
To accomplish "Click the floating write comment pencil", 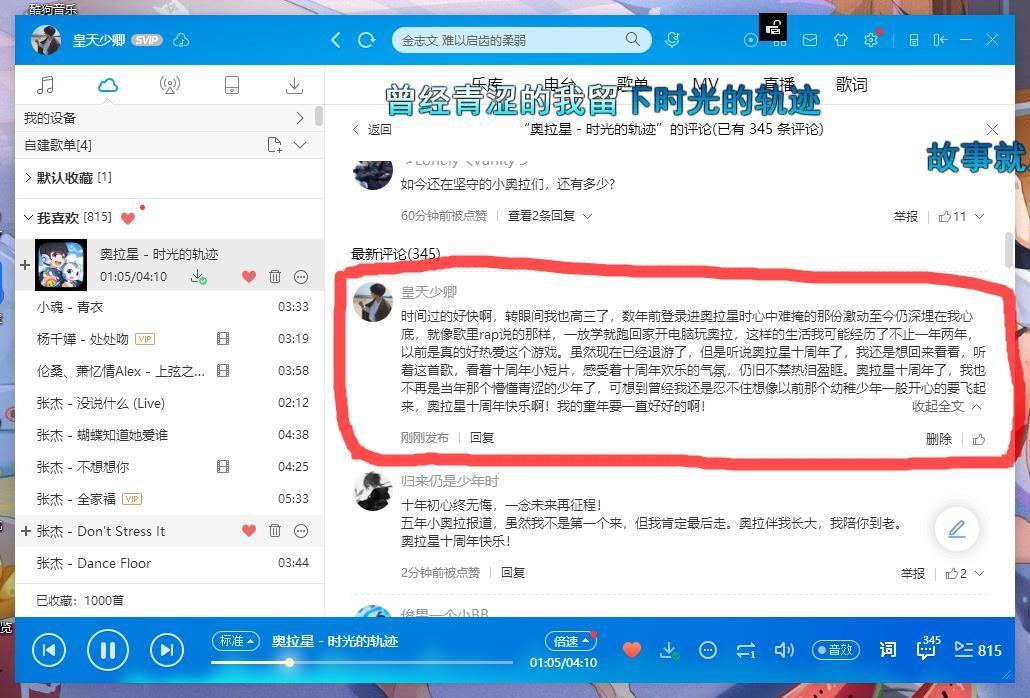I will tap(956, 529).
